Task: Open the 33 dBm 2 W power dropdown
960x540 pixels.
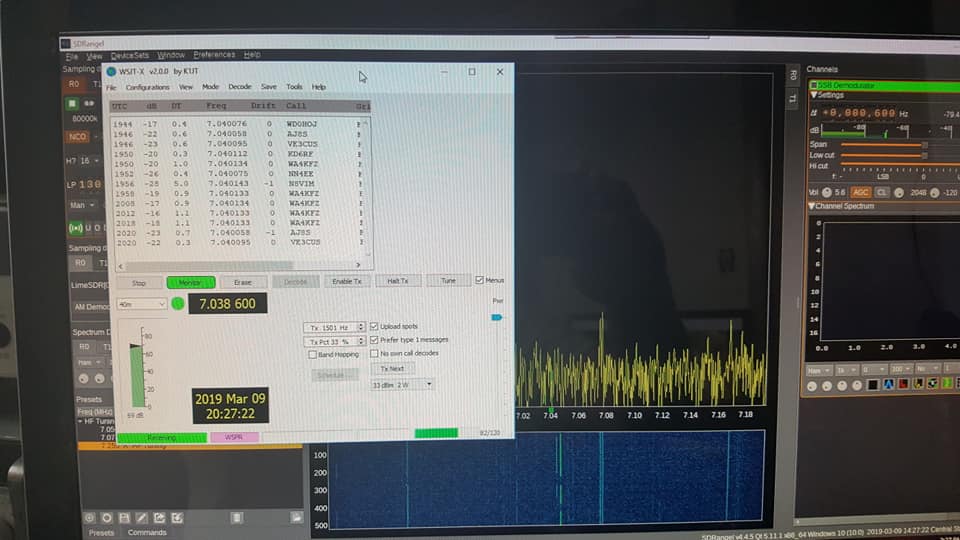Action: (x=402, y=385)
